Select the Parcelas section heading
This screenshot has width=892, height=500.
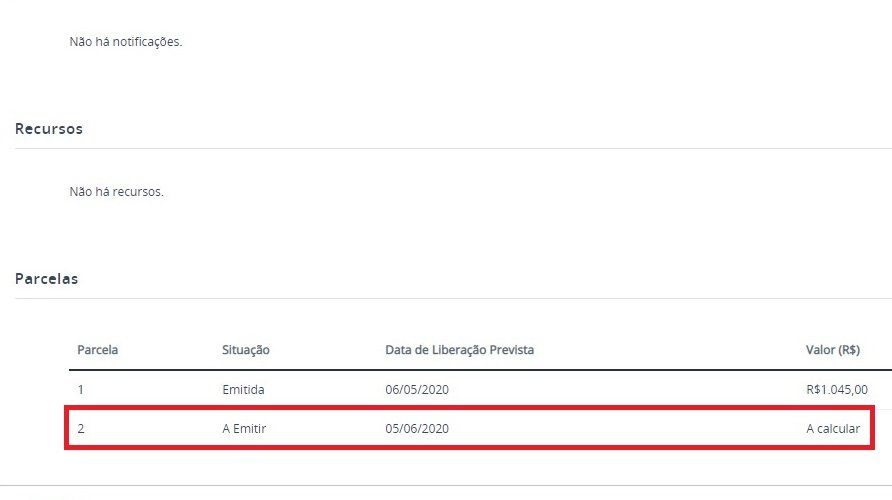click(46, 279)
